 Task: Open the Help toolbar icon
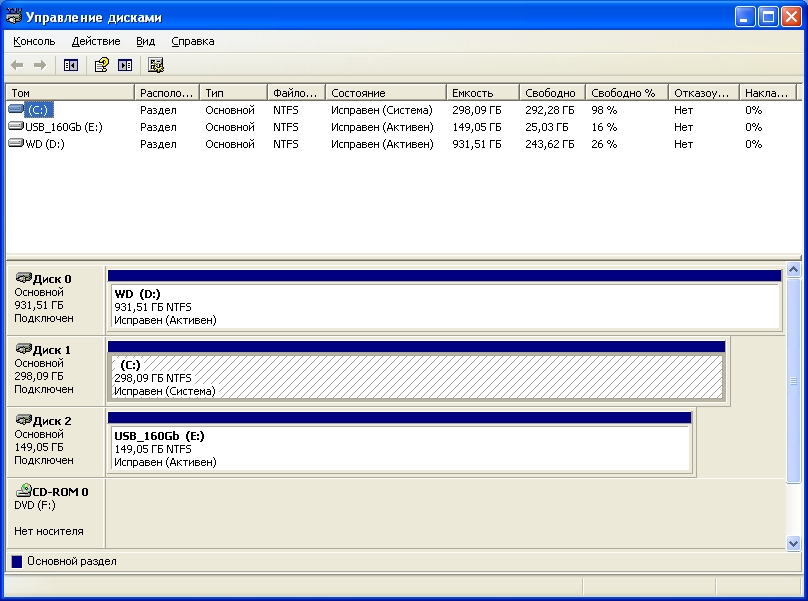coord(102,65)
